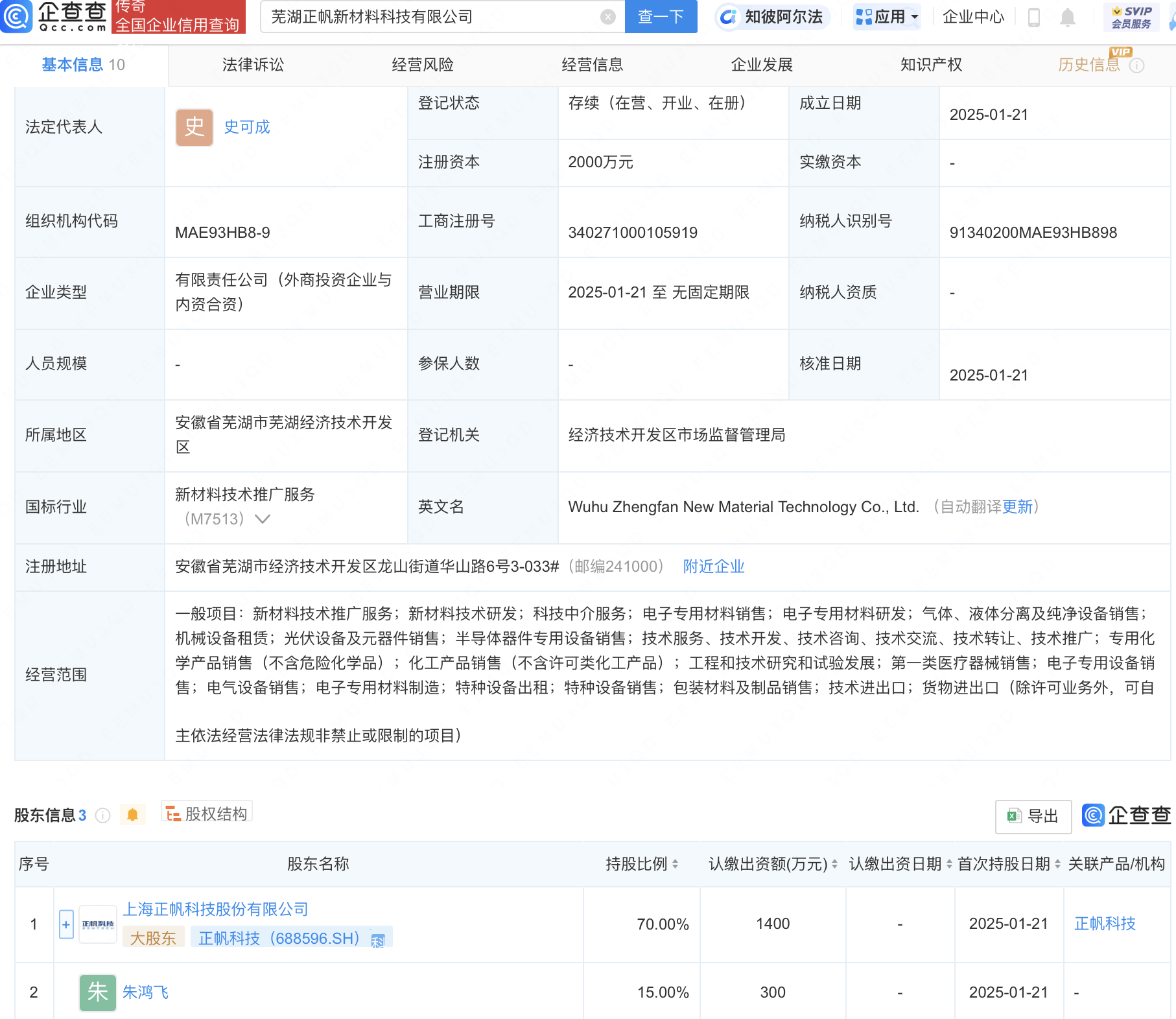Click 更新 link after English name
The height and width of the screenshot is (1019, 1176).
click(1017, 507)
